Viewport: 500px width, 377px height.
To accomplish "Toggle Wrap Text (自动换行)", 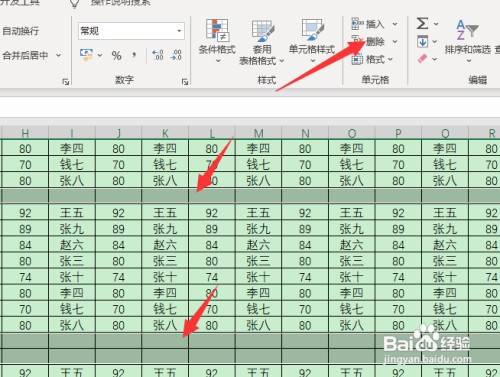I will click(21, 31).
